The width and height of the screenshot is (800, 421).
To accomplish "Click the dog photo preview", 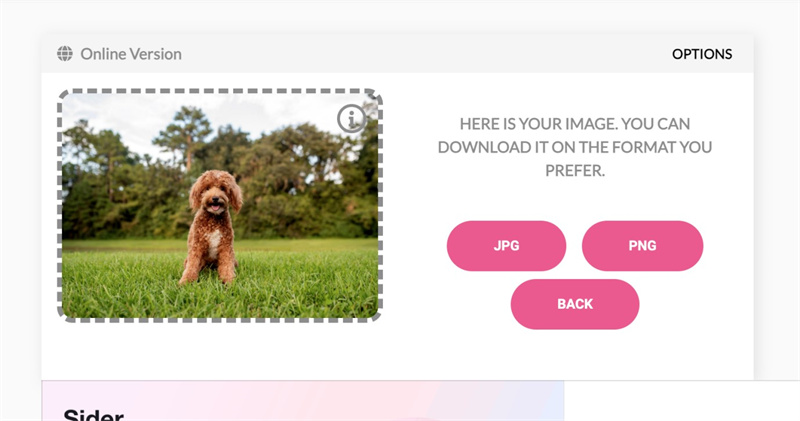I will (220, 206).
